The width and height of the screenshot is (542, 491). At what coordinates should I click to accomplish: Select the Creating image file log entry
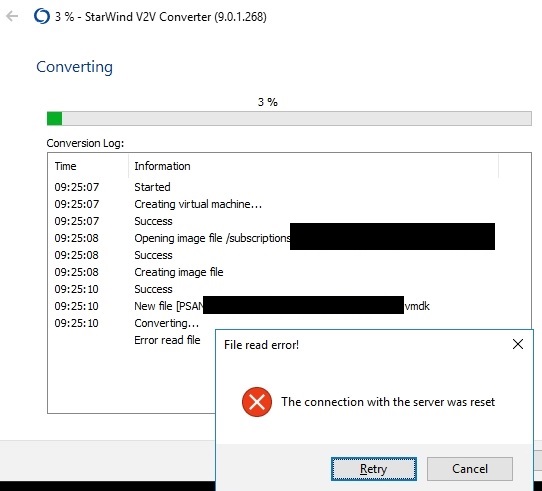tap(179, 272)
